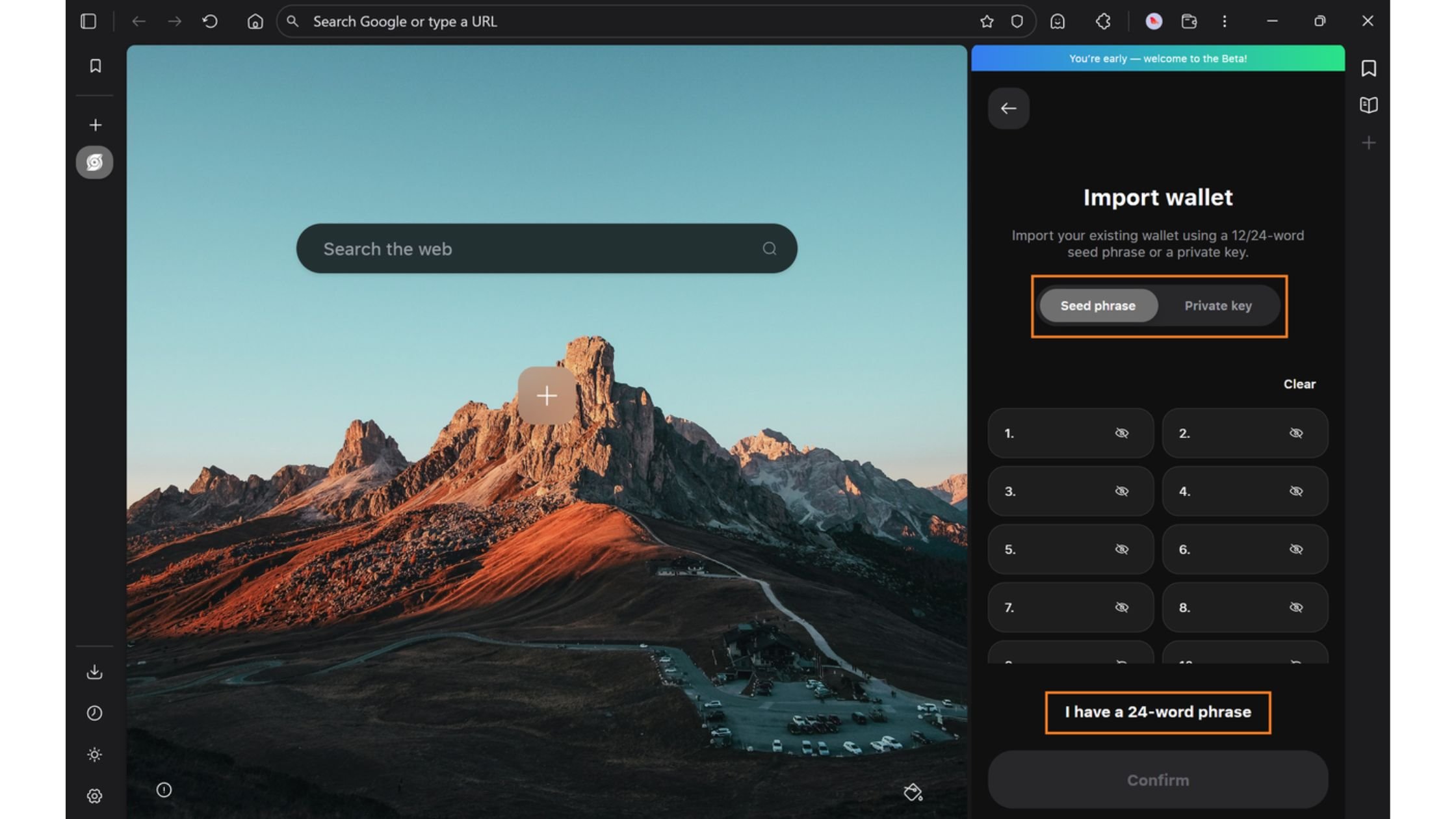Screen dimensions: 1456x819
Task: Click the 'Search the web' input field
Action: tap(547, 248)
